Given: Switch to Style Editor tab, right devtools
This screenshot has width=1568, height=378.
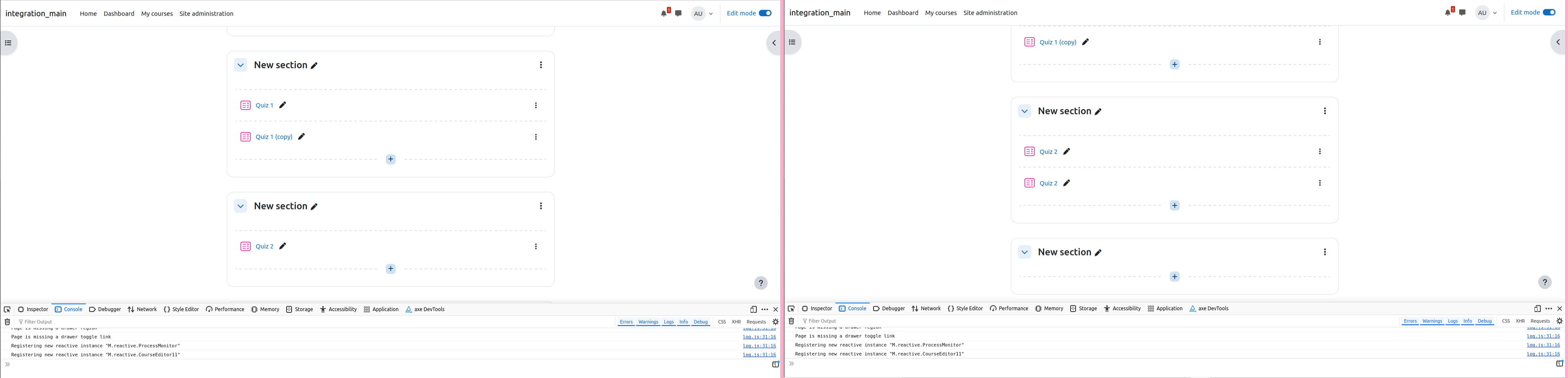Looking at the screenshot, I should [x=966, y=309].
